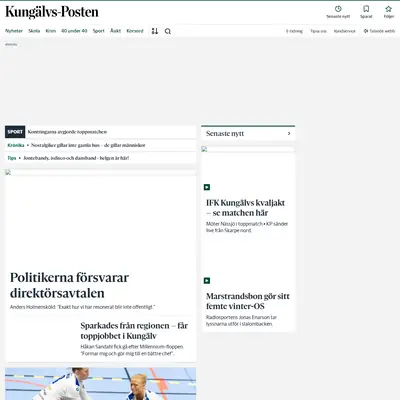
Task: Open the E-tidning link
Action: [x=294, y=31]
